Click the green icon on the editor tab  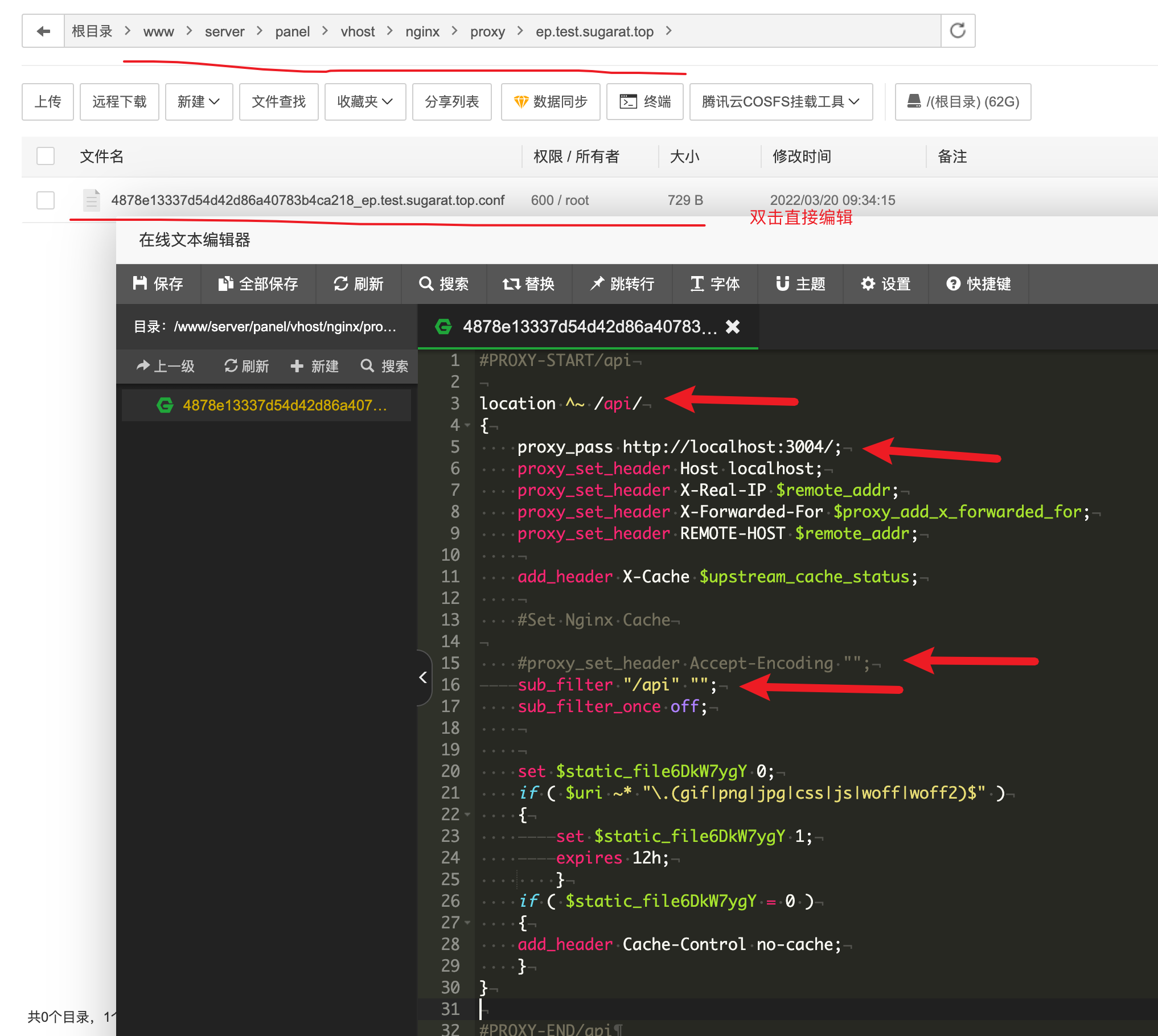tap(443, 327)
